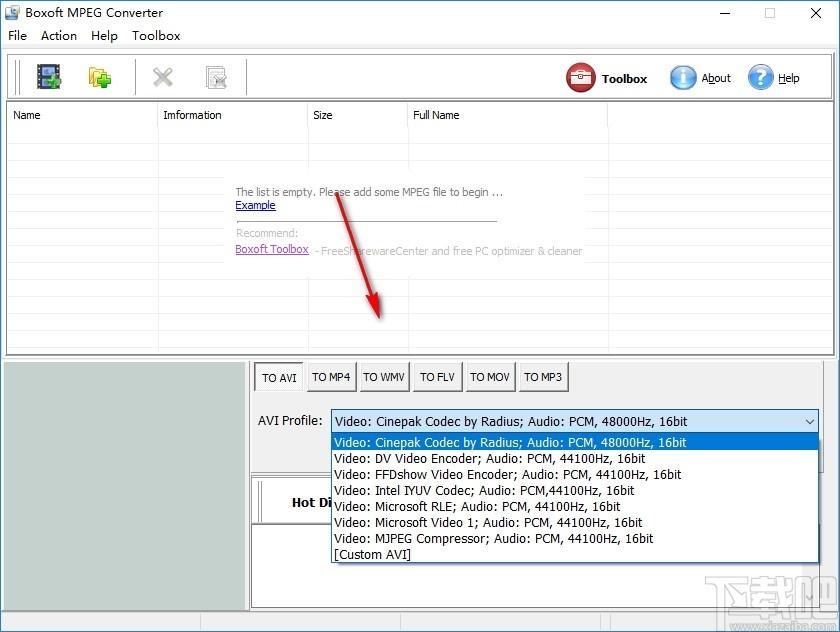The image size is (840, 632).
Task: Click the Boxoft app title icon
Action: tap(12, 12)
